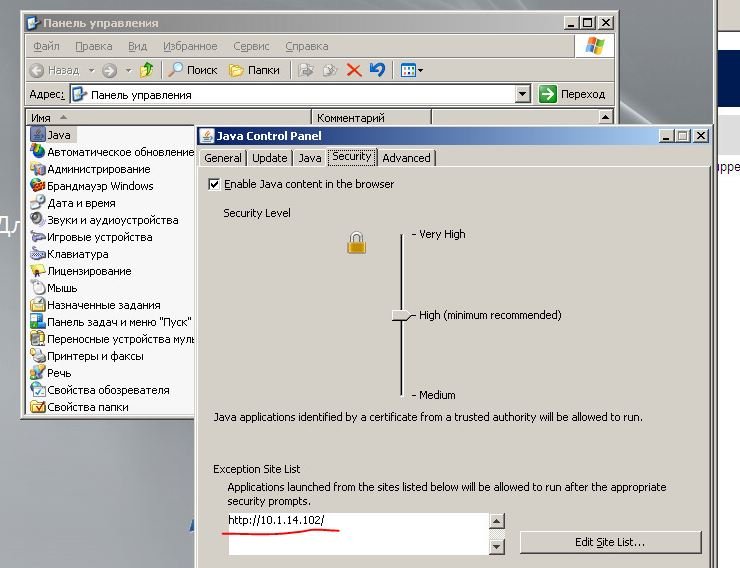Open the Речь icon
Viewport: 740px width, 568px height.
pyautogui.click(x=37, y=372)
